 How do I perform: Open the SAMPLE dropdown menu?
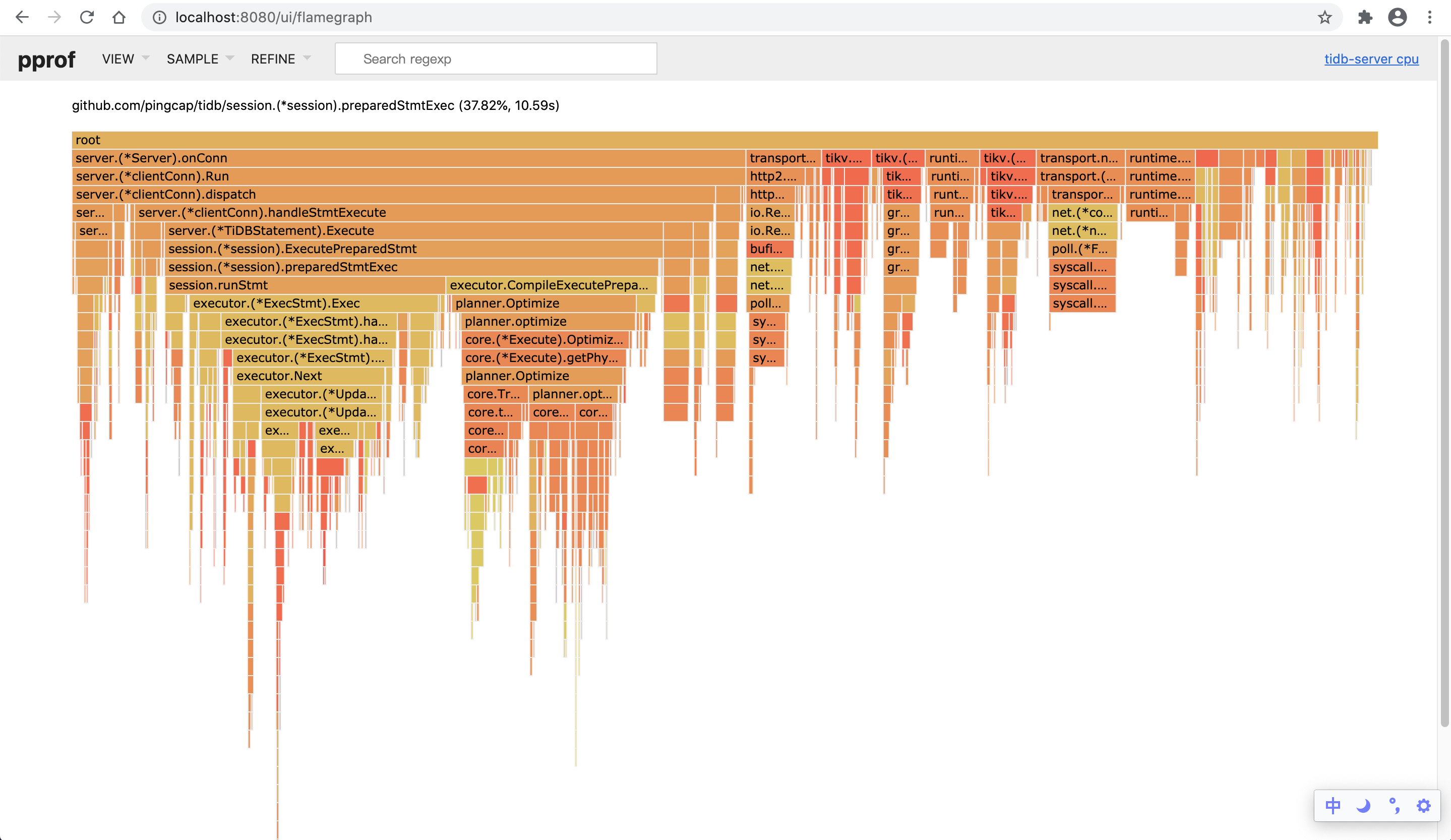pyautogui.click(x=200, y=58)
